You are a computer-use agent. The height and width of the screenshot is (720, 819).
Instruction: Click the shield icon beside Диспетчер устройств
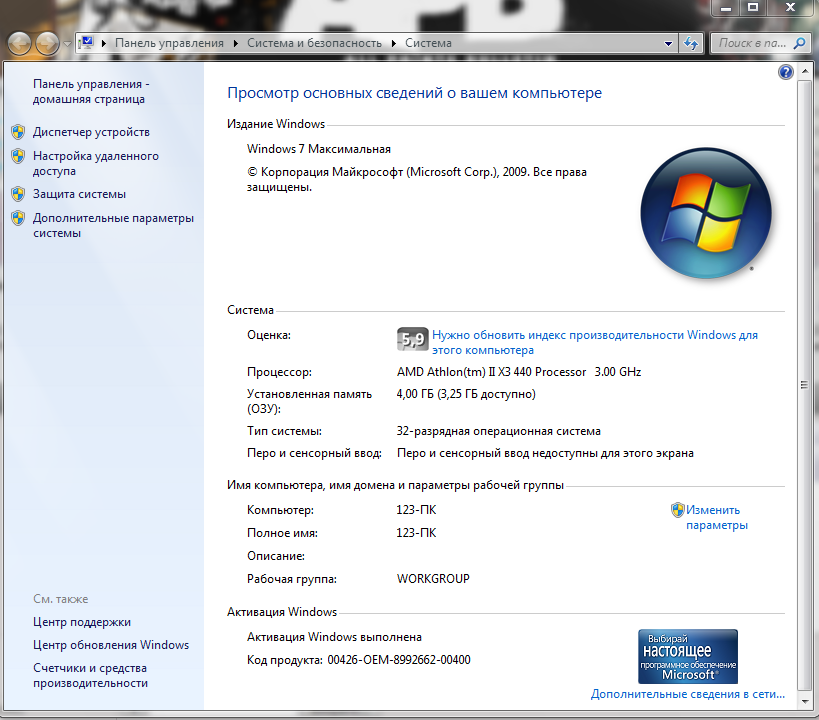17,132
